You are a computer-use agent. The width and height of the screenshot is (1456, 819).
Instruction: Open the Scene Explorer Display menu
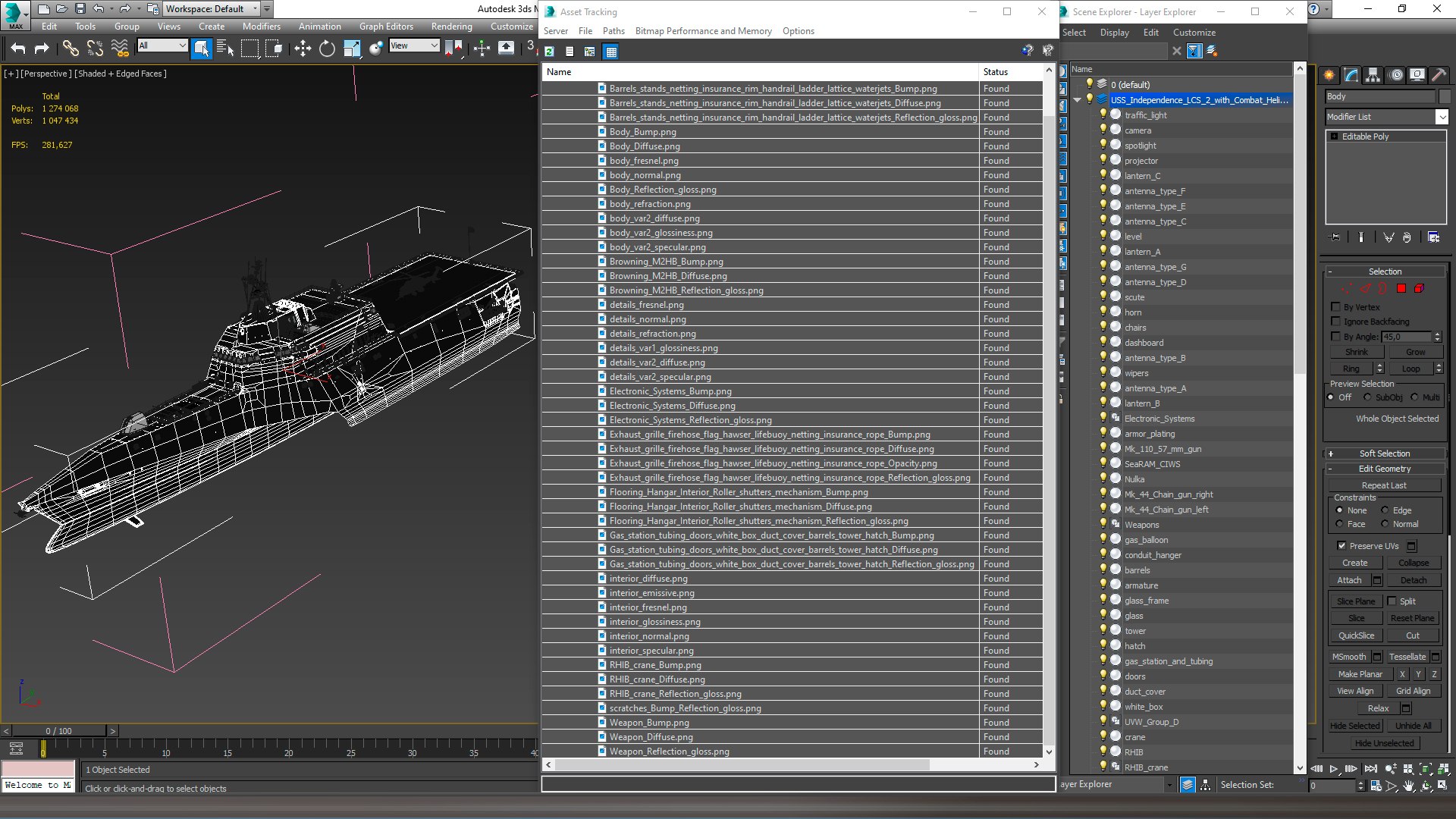point(1114,33)
